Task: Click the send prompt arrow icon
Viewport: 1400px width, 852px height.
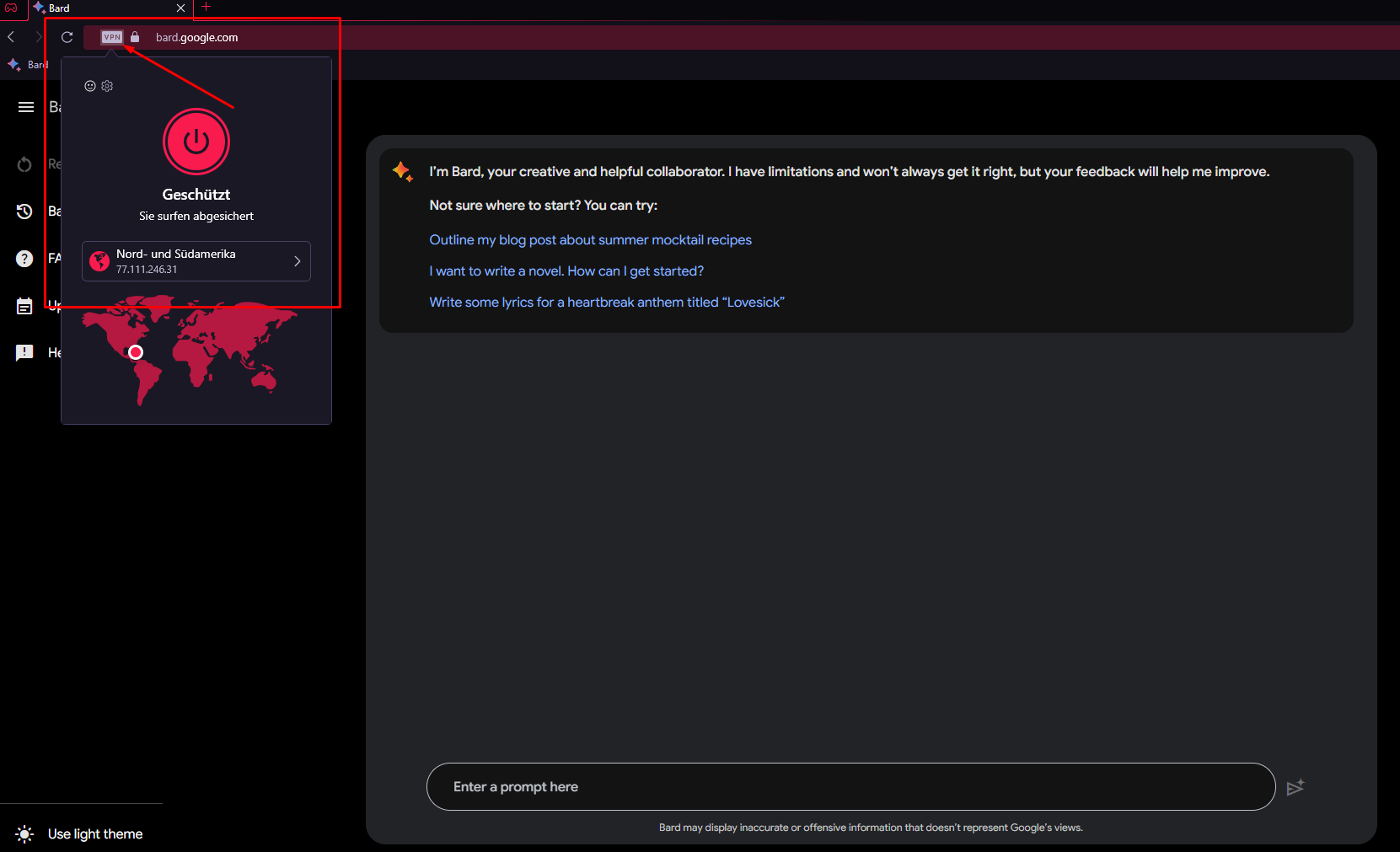Action: coord(1295,787)
